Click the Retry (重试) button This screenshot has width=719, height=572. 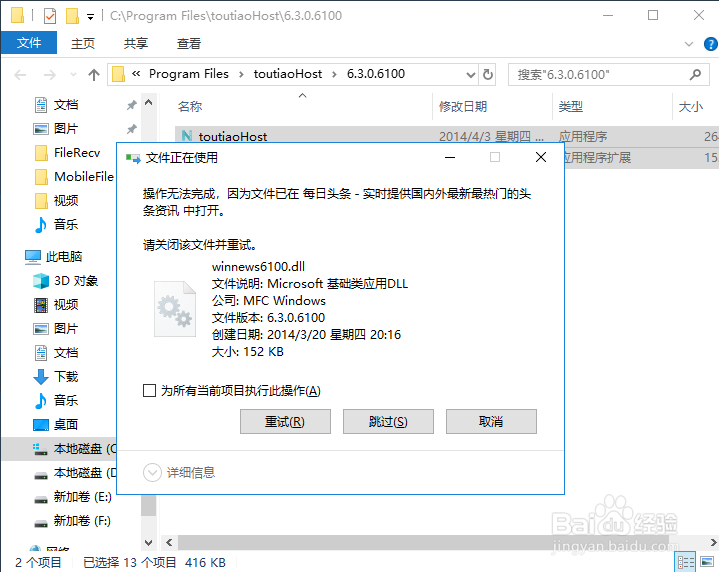coord(285,421)
